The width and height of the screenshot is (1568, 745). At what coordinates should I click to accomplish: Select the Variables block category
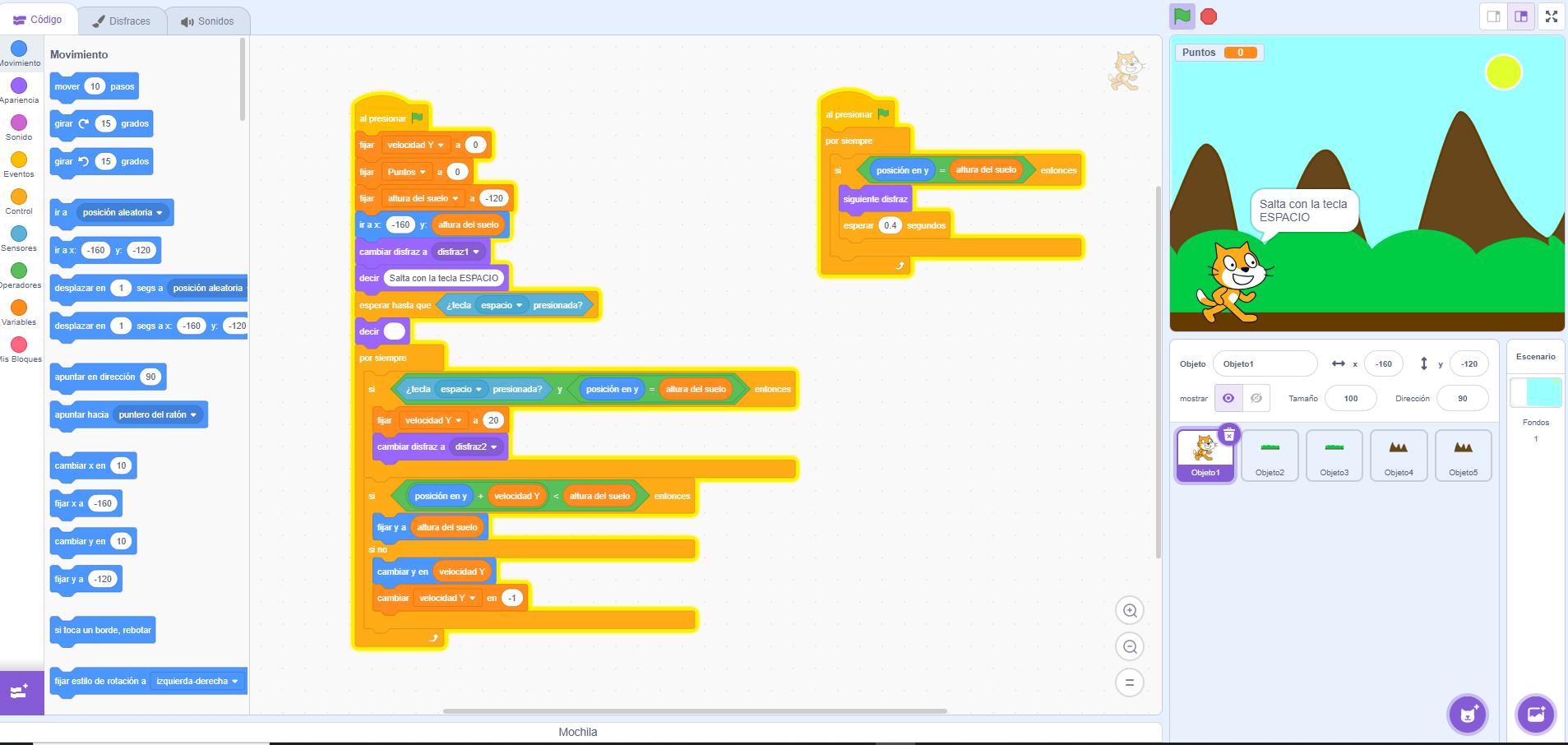click(x=20, y=313)
